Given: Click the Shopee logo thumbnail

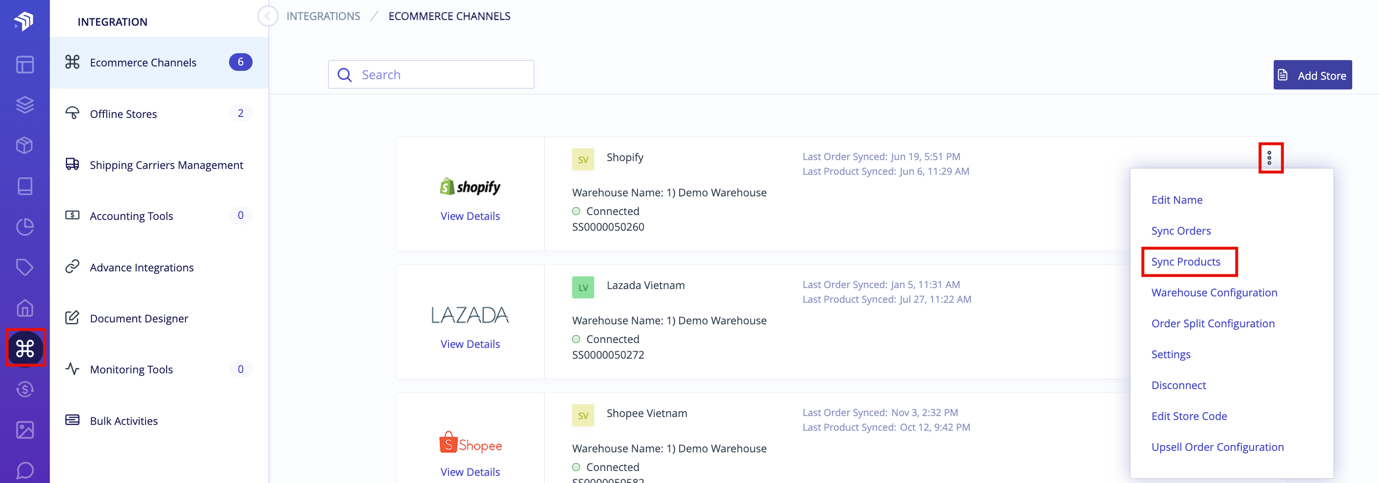Looking at the screenshot, I should [x=470, y=443].
